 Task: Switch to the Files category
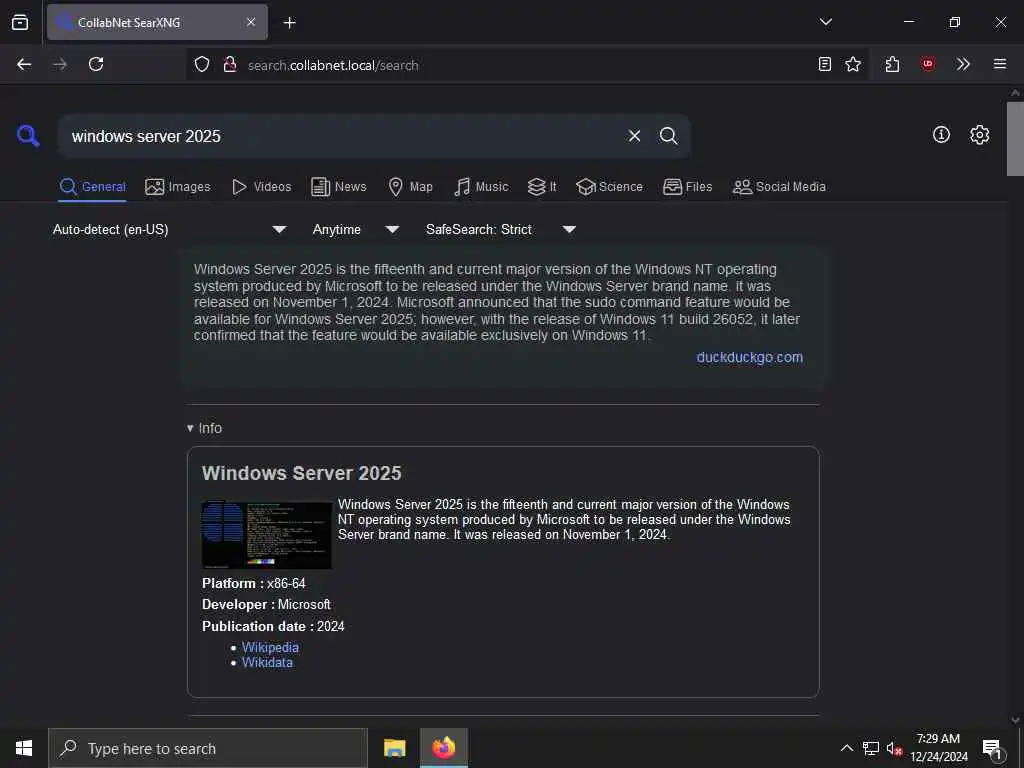[x=687, y=187]
